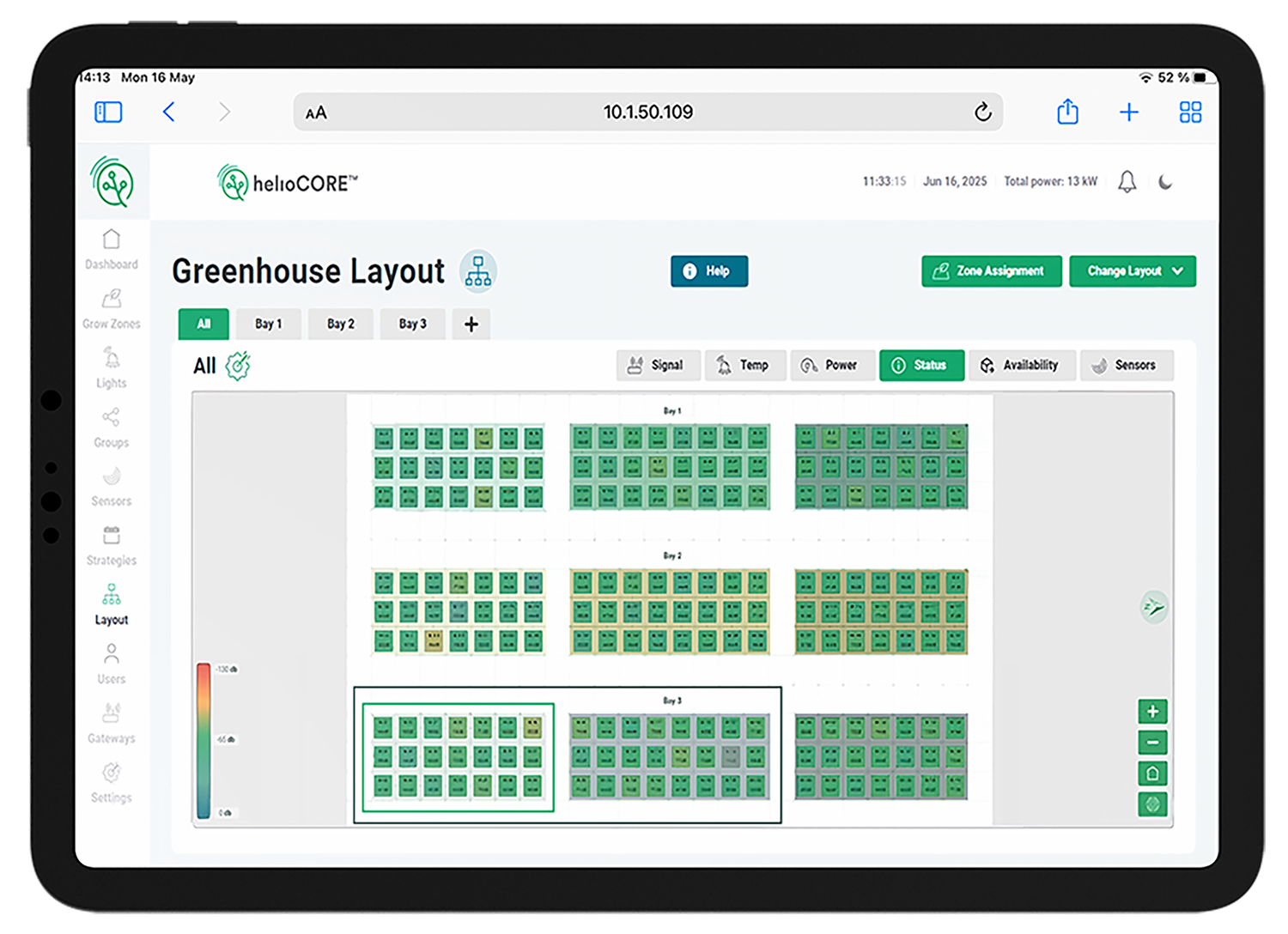Zoom out on greenhouse map
Image resolution: width=1288 pixels, height=934 pixels.
1152,742
